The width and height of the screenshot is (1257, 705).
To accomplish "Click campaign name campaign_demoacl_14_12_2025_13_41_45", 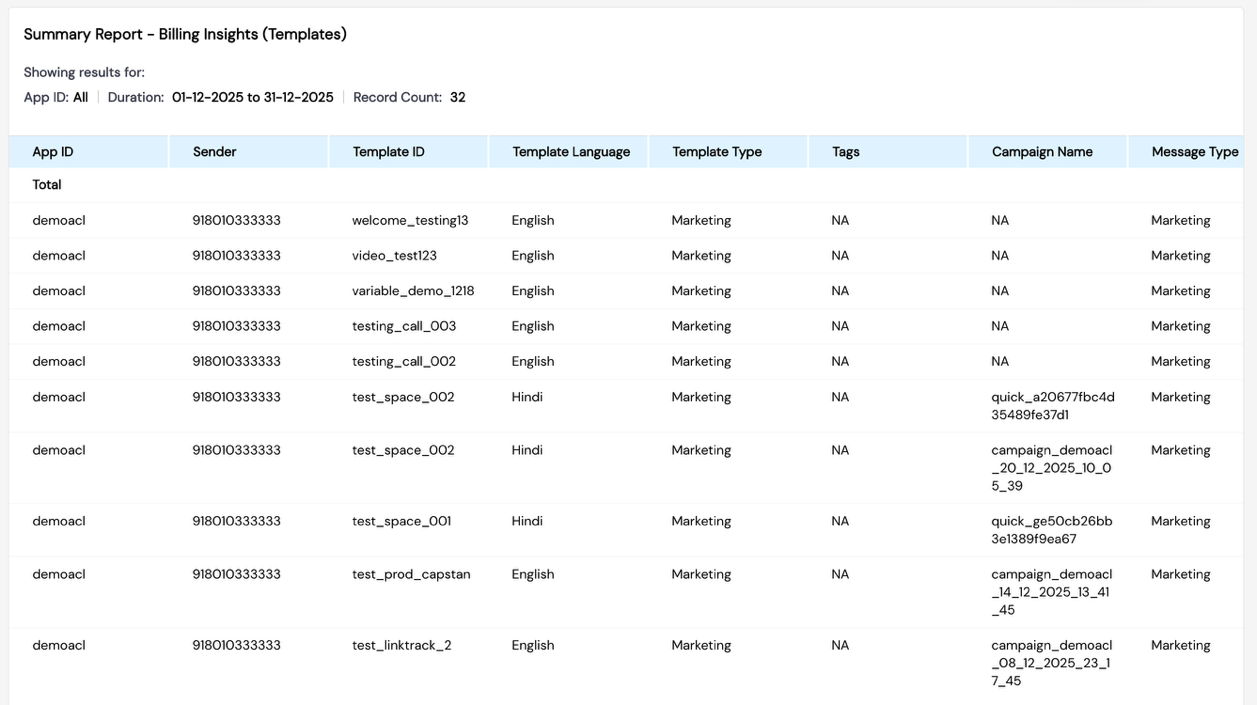I will 1052,592.
